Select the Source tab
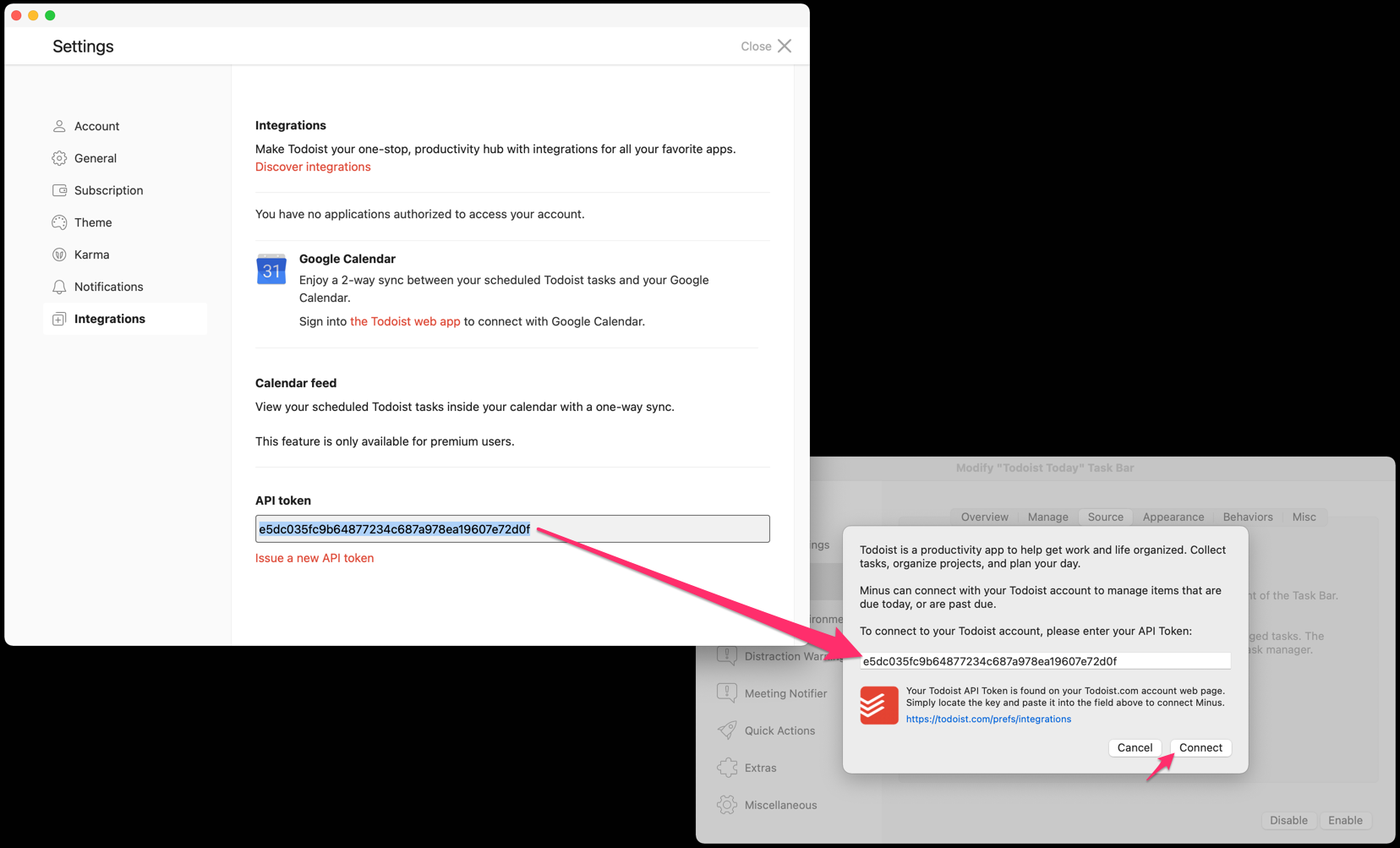 (x=1105, y=517)
